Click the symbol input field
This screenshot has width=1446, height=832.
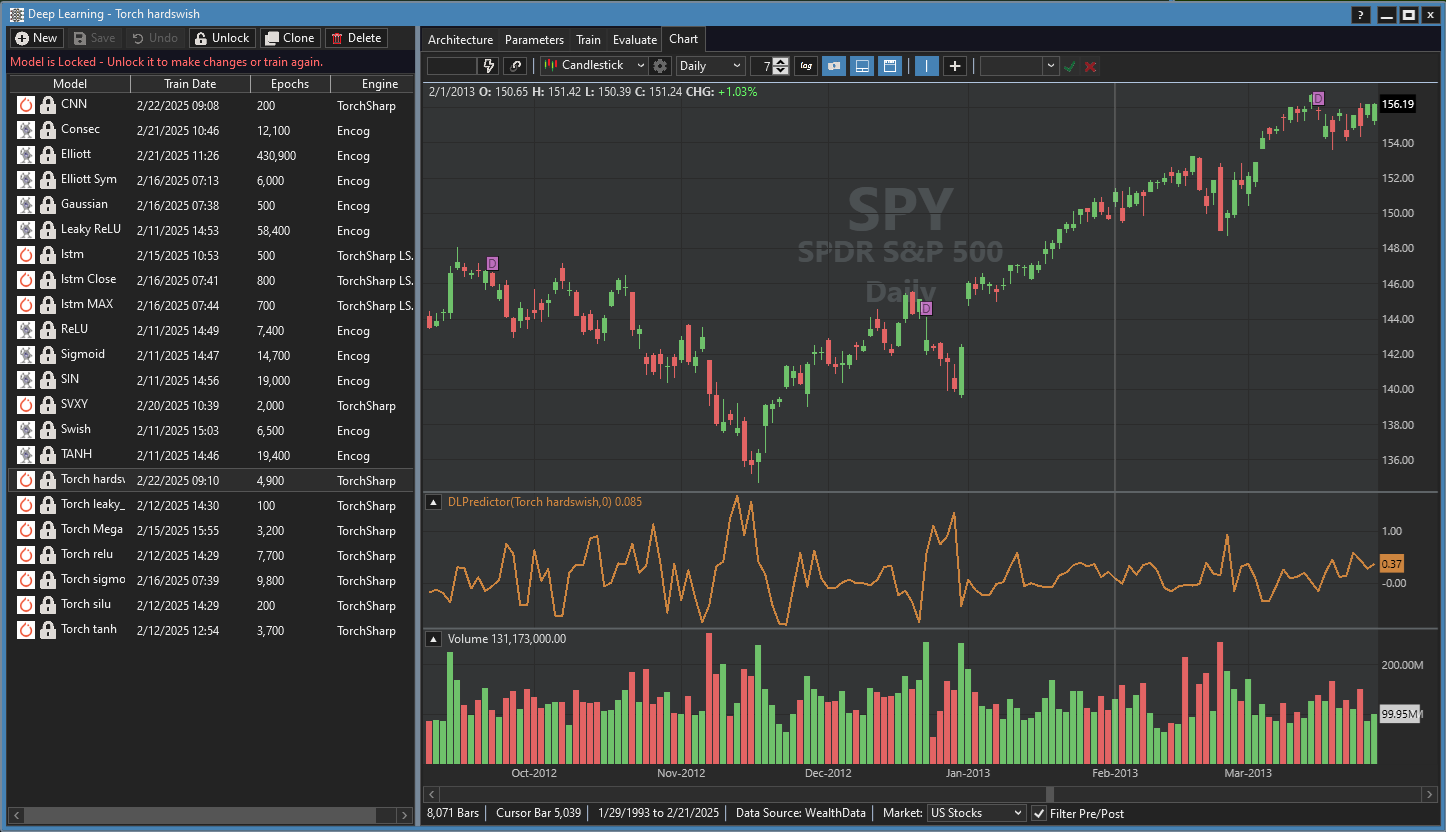(452, 66)
